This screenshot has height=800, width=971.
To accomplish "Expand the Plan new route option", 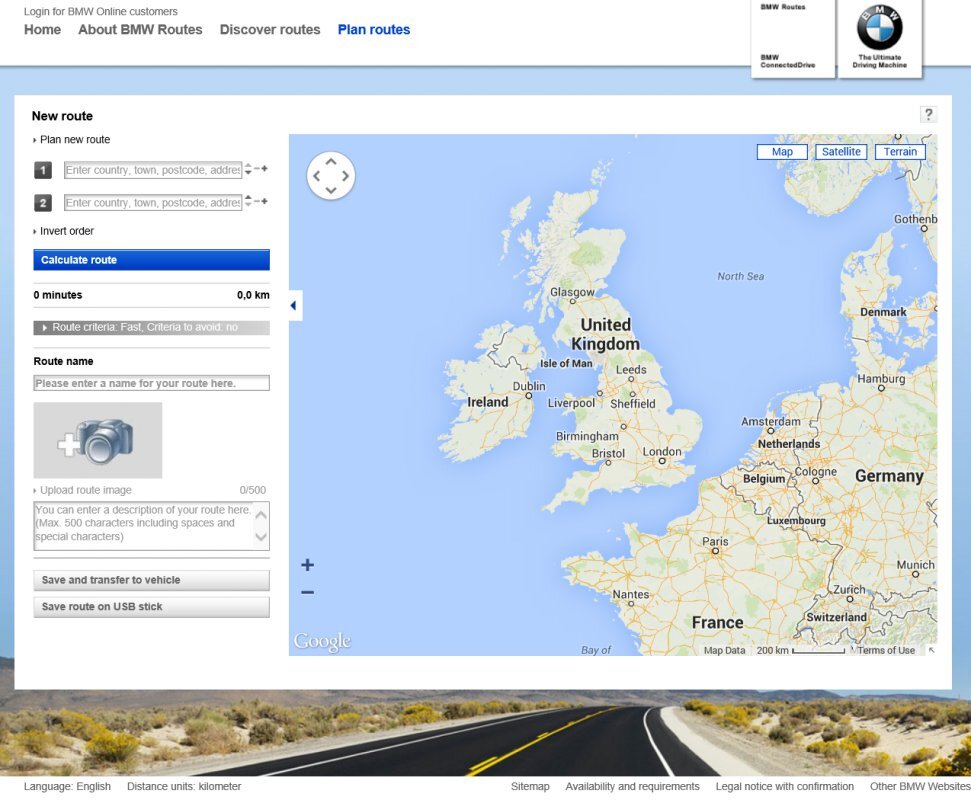I will tap(74, 140).
